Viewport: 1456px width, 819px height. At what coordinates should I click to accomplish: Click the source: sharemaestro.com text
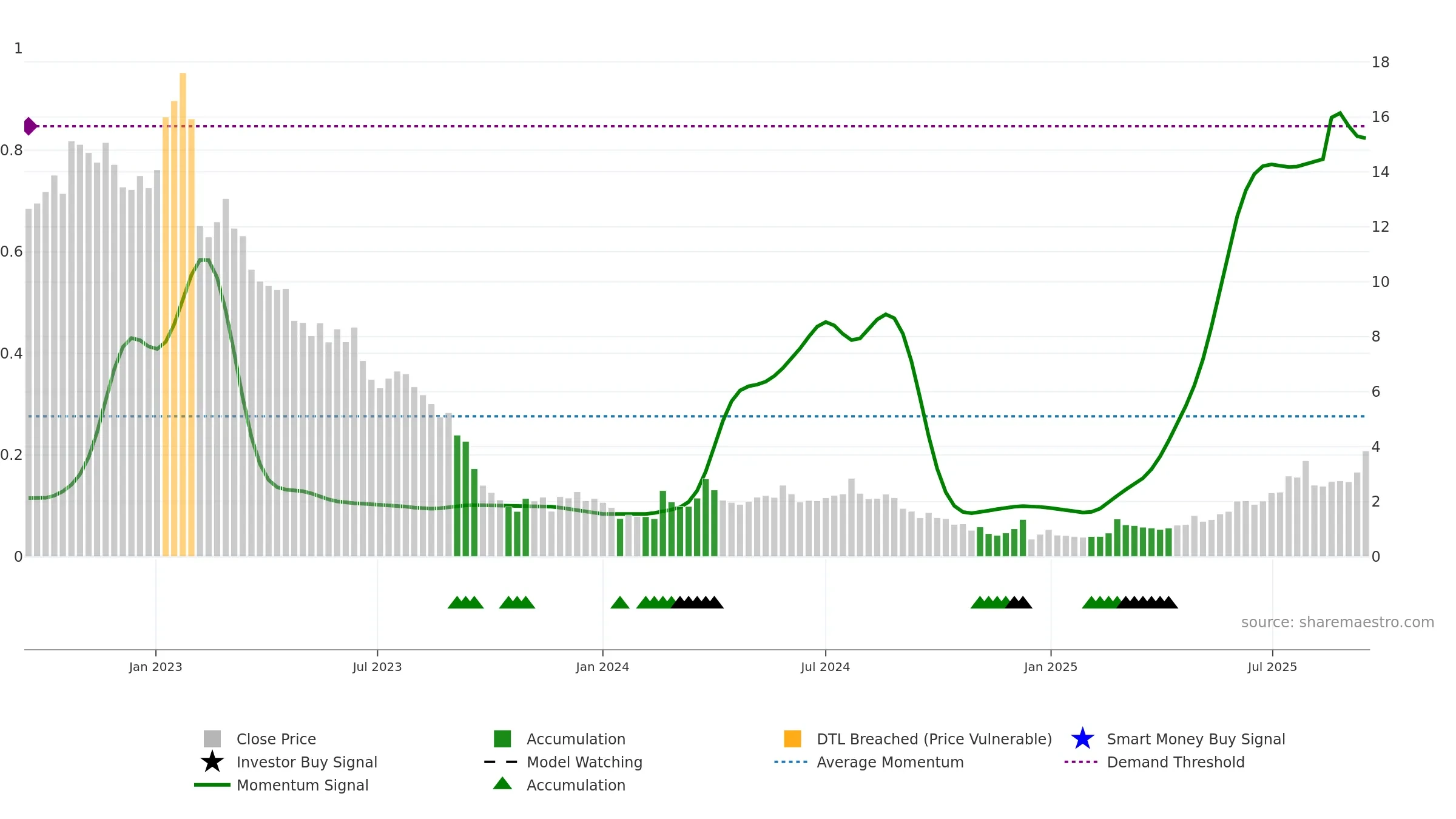1338,622
